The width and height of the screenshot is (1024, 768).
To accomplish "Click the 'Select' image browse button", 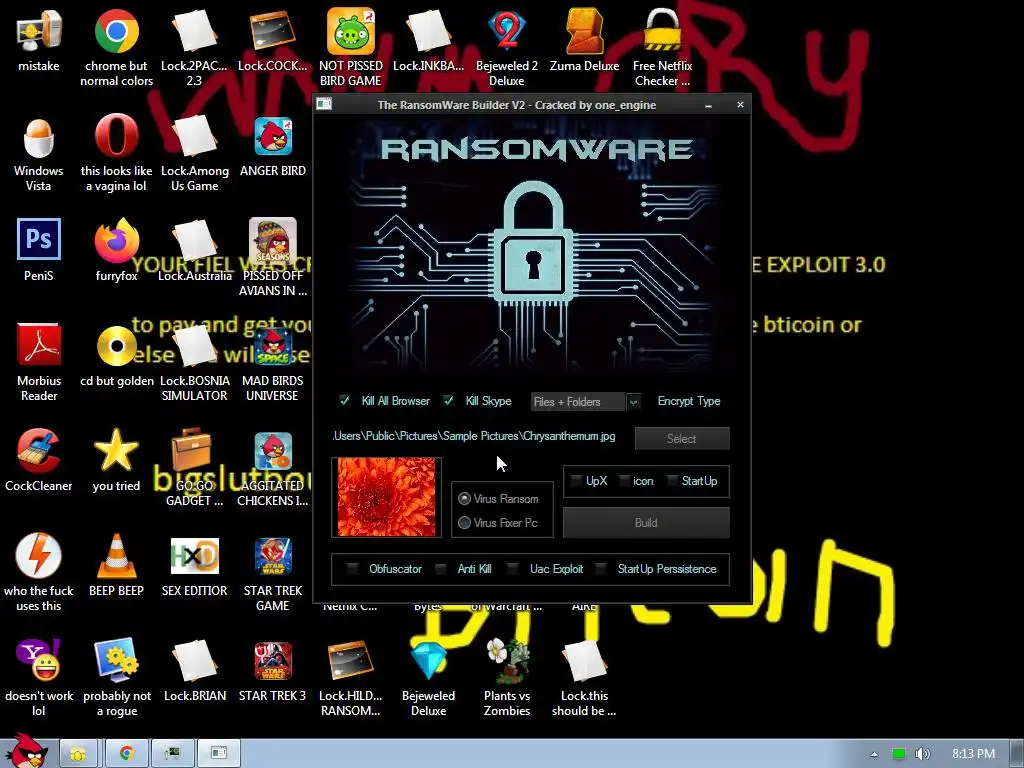I will 682,439.
